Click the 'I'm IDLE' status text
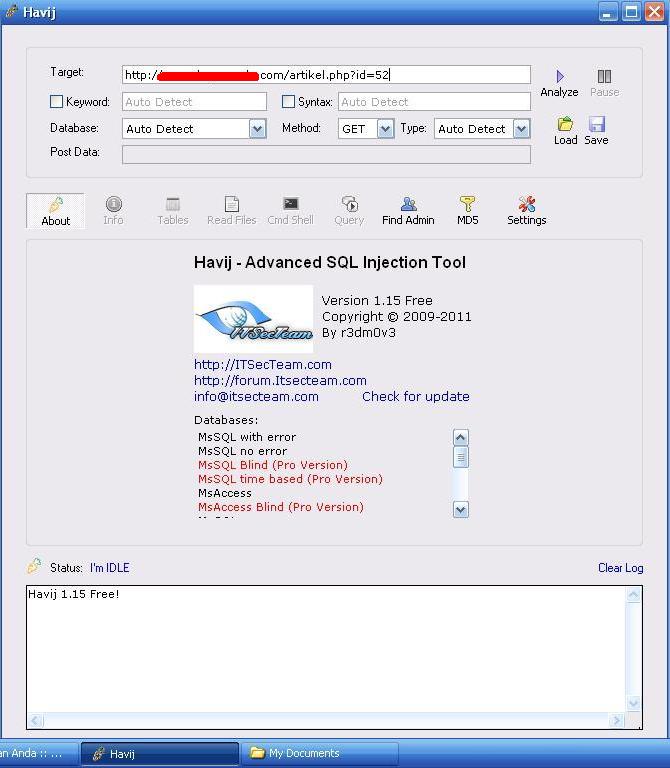Screen dimensions: 670x768 (x=110, y=568)
